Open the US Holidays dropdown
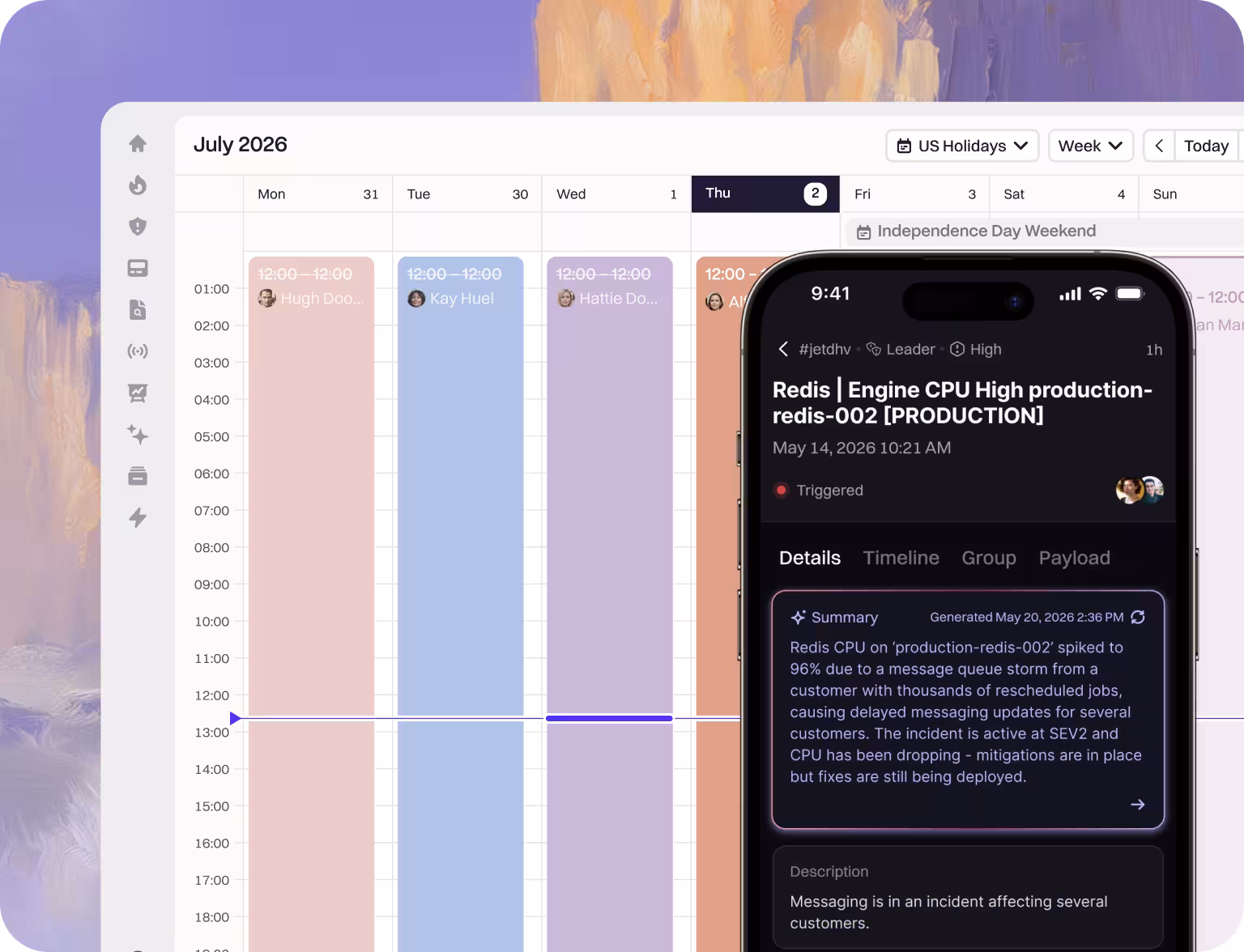The height and width of the screenshot is (952, 1244). point(962,147)
